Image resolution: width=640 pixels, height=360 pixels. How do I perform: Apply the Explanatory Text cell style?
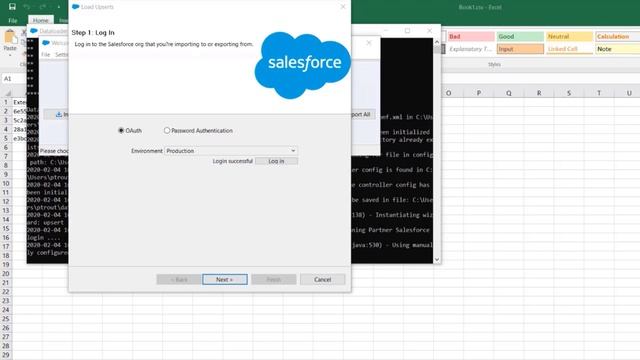471,49
